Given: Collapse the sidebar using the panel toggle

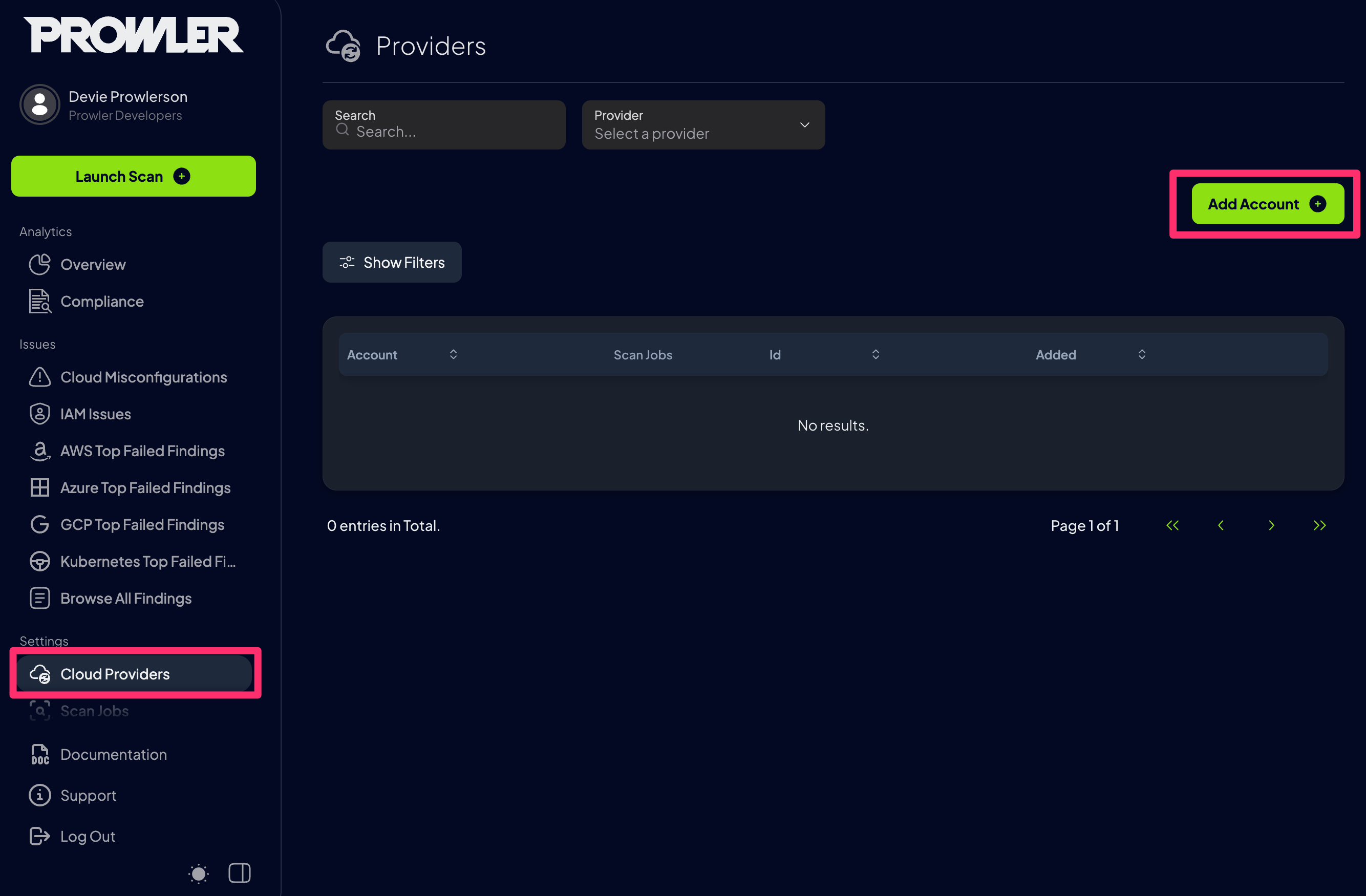Looking at the screenshot, I should point(239,873).
